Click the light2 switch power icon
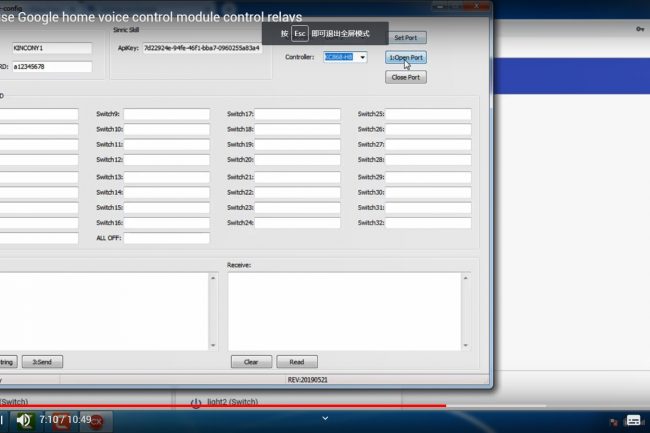The width and height of the screenshot is (650, 433). click(x=196, y=401)
